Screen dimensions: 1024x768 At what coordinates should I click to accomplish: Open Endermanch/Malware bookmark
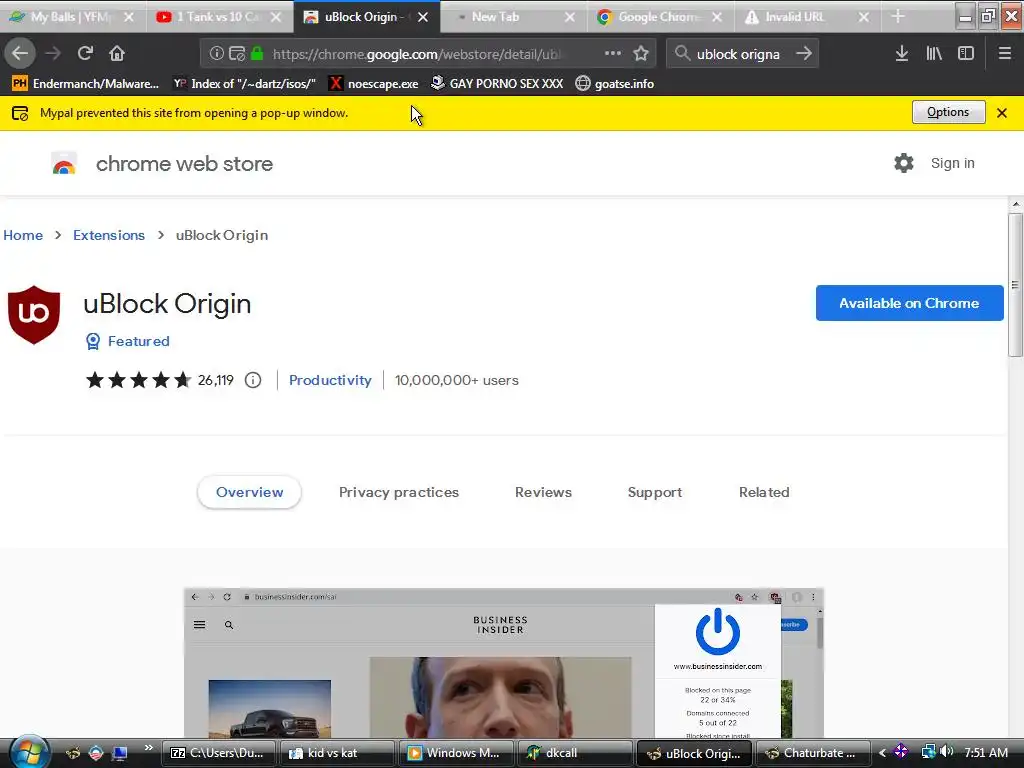coord(86,84)
